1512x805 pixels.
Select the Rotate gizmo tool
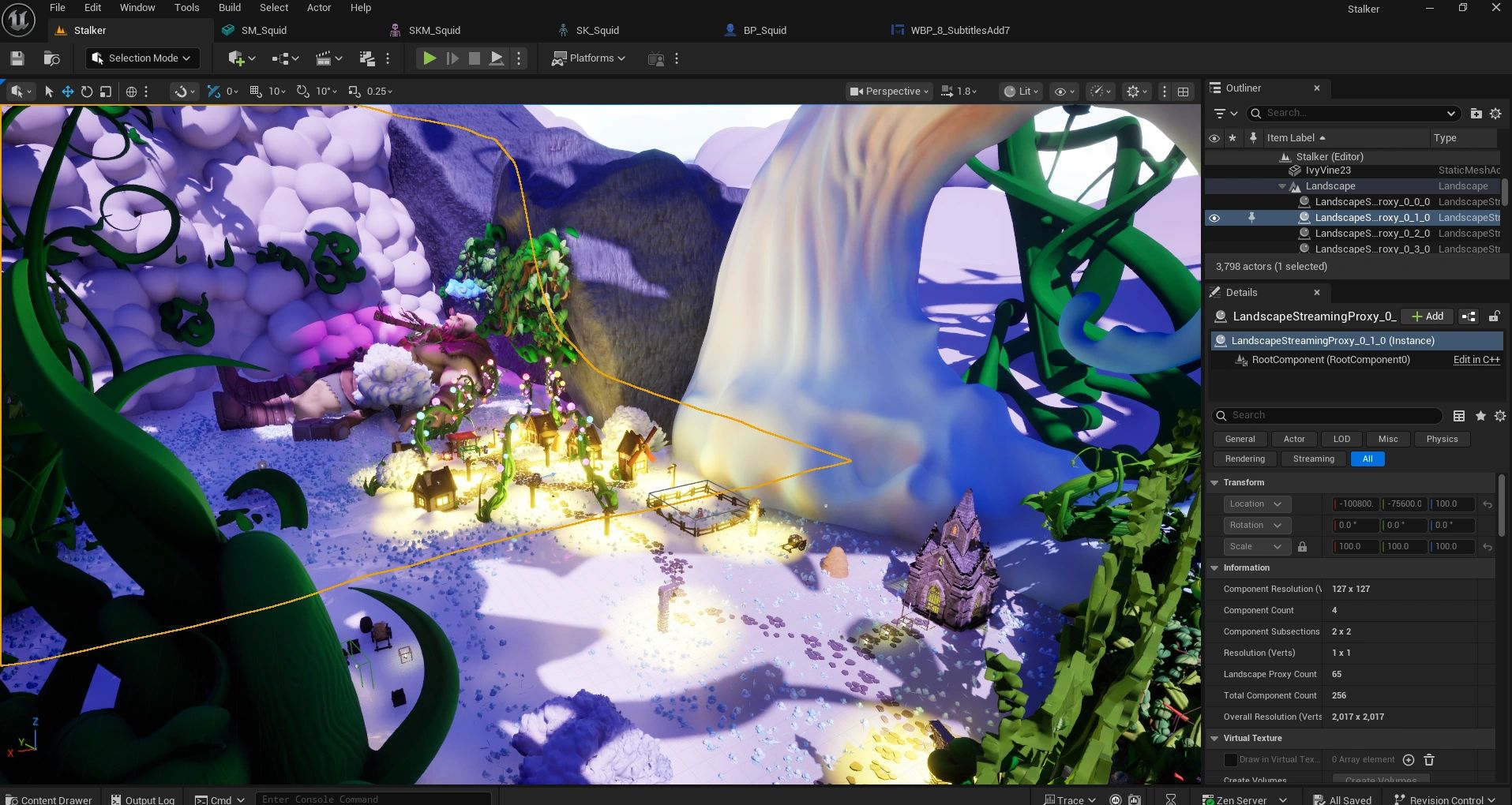[x=87, y=92]
